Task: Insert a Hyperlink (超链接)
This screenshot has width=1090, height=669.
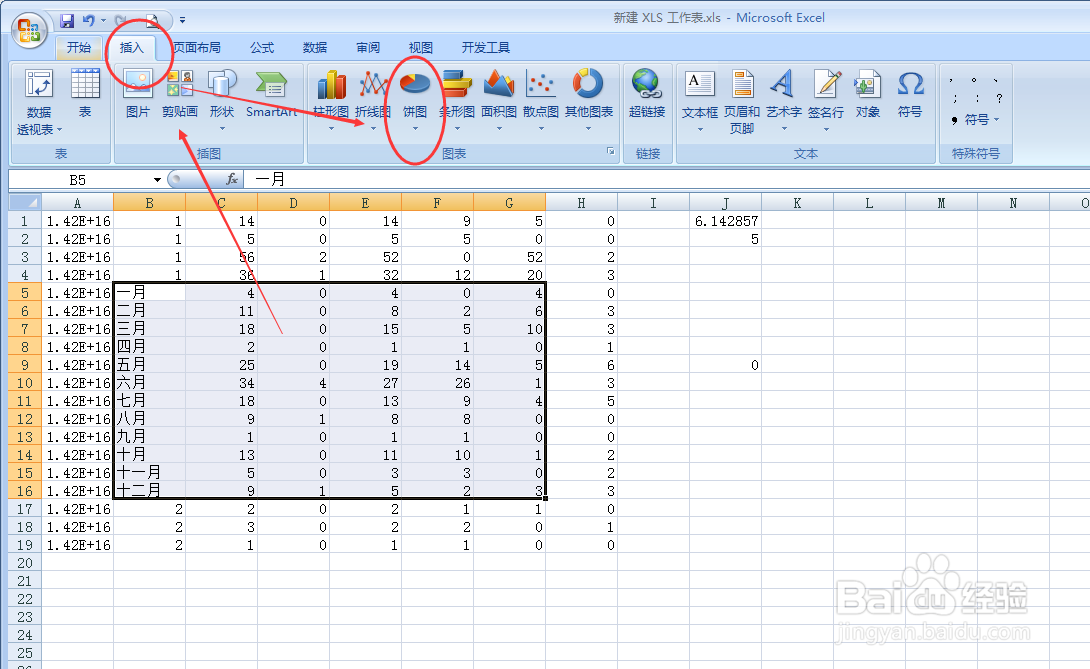Action: (647, 94)
